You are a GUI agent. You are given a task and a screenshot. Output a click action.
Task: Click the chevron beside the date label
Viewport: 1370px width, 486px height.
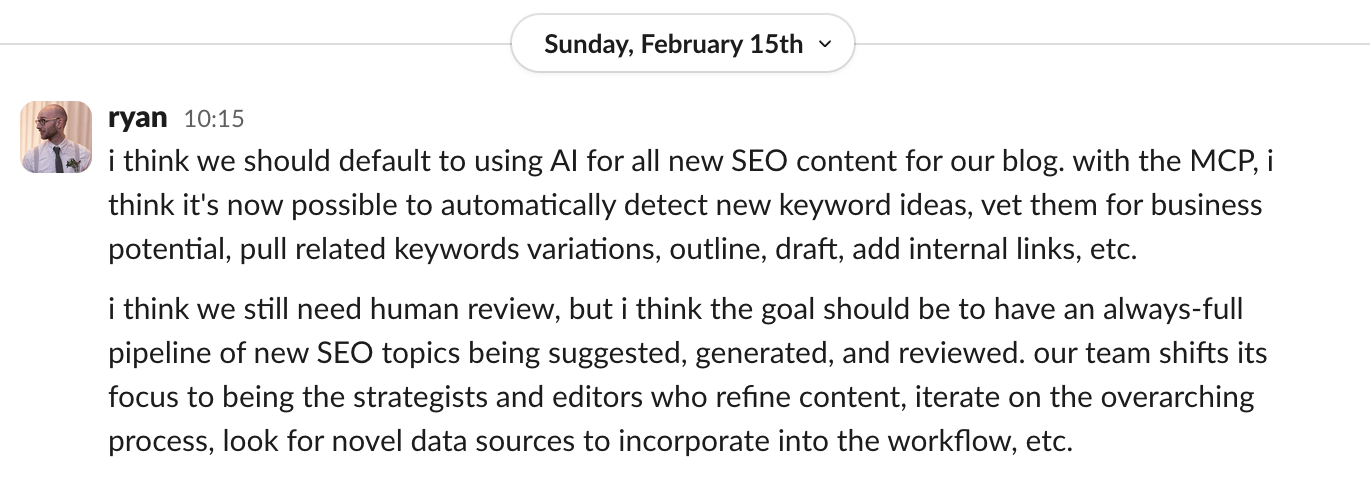(x=824, y=45)
